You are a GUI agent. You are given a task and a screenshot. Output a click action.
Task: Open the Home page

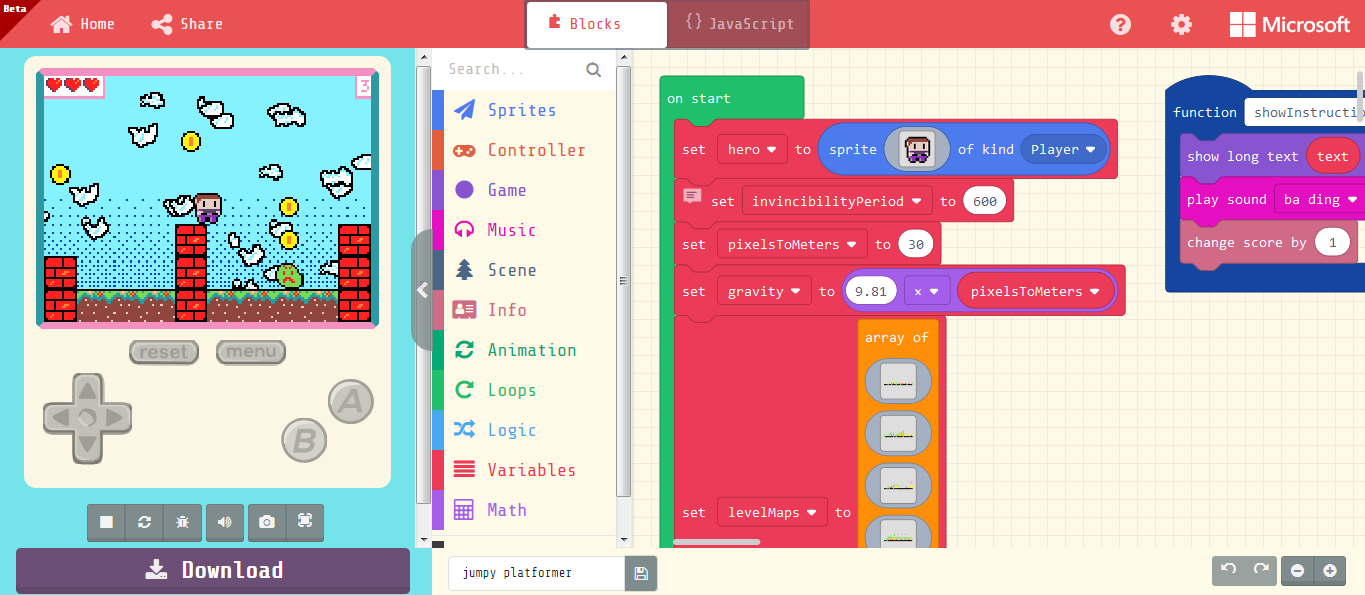(x=83, y=24)
